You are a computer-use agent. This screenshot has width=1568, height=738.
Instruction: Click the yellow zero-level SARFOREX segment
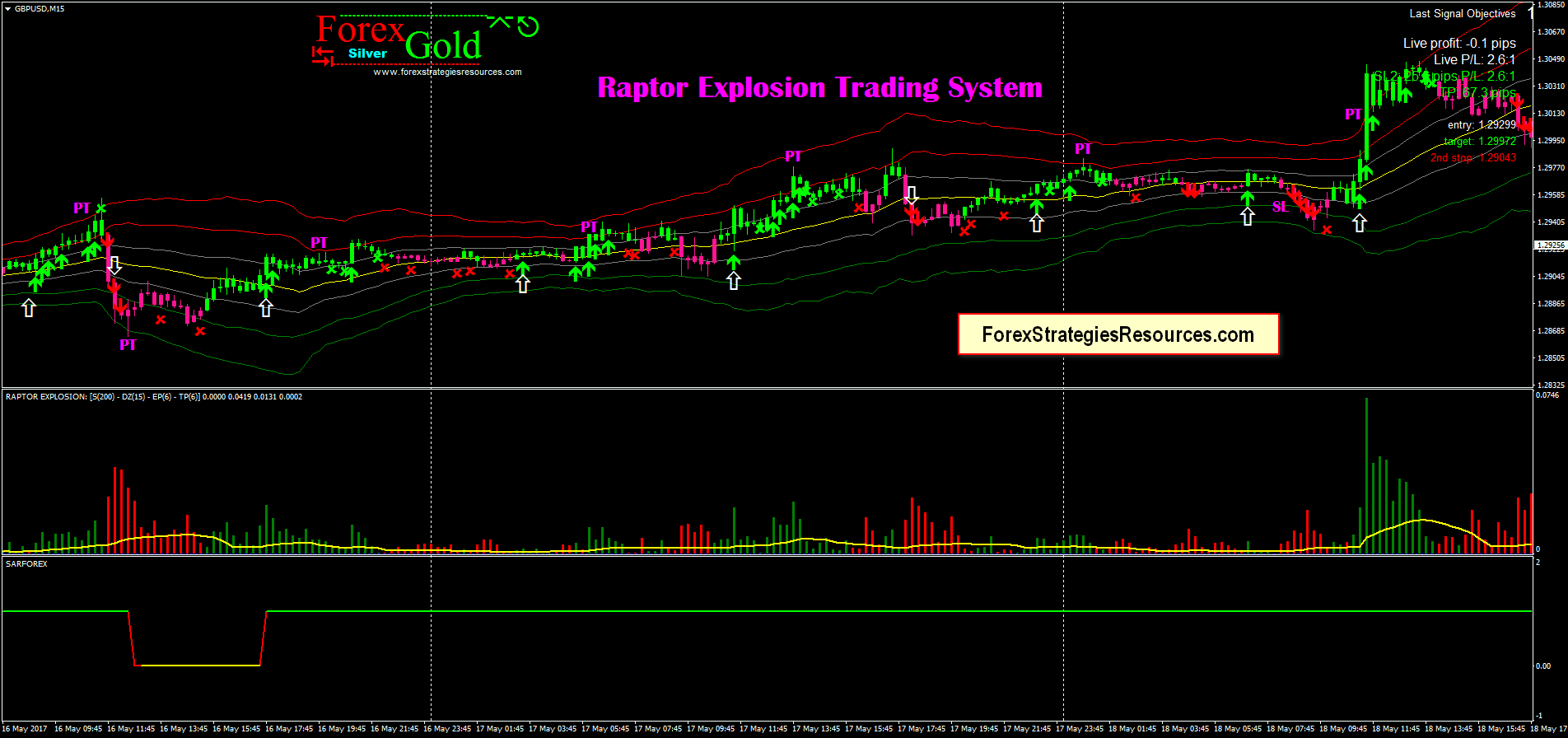(x=198, y=665)
